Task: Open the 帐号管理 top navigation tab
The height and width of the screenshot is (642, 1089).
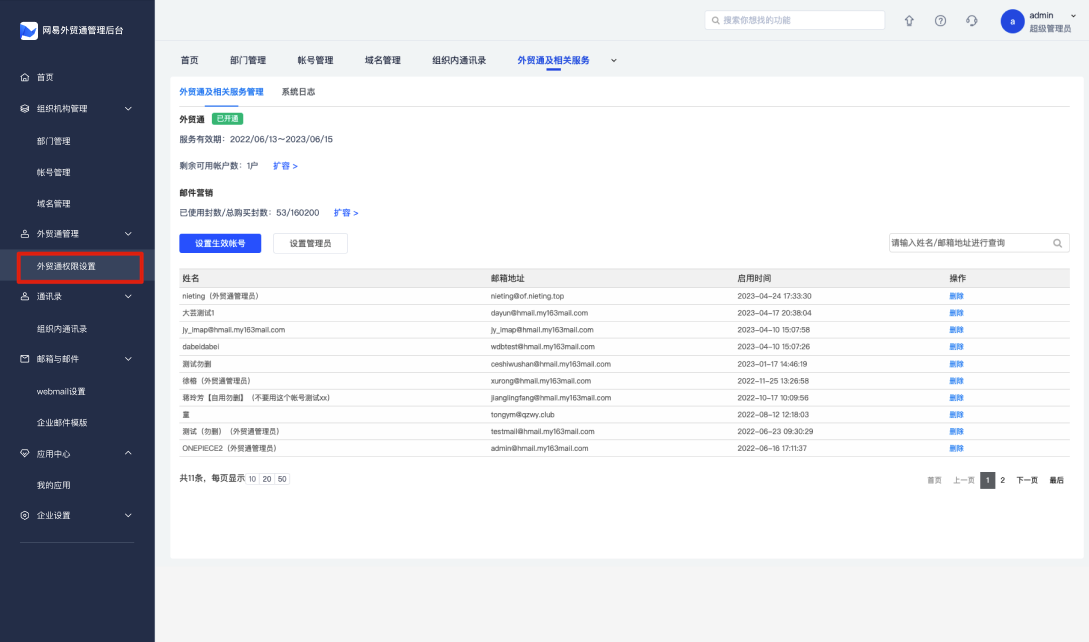Action: (315, 60)
